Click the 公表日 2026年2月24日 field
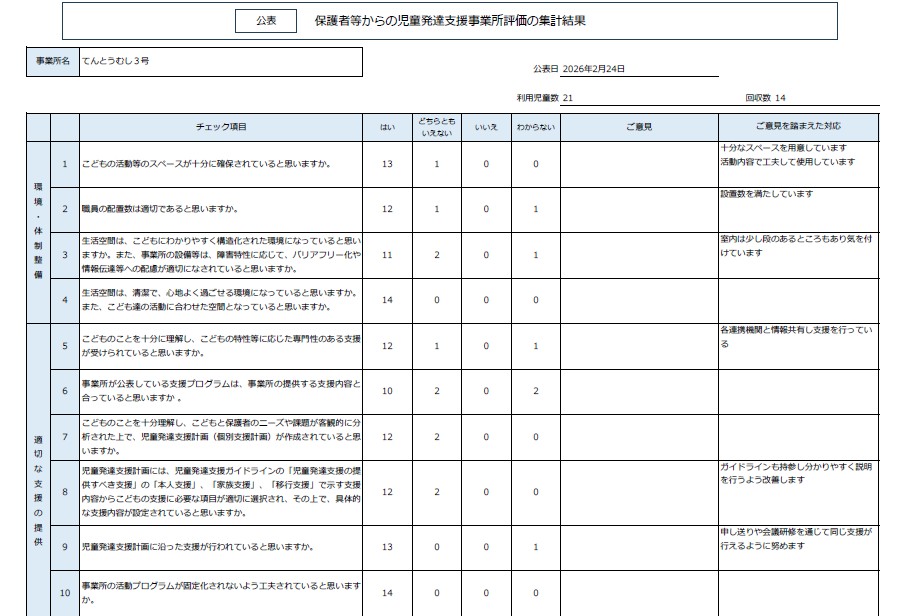Image resolution: width=906 pixels, height=616 pixels. 580,69
